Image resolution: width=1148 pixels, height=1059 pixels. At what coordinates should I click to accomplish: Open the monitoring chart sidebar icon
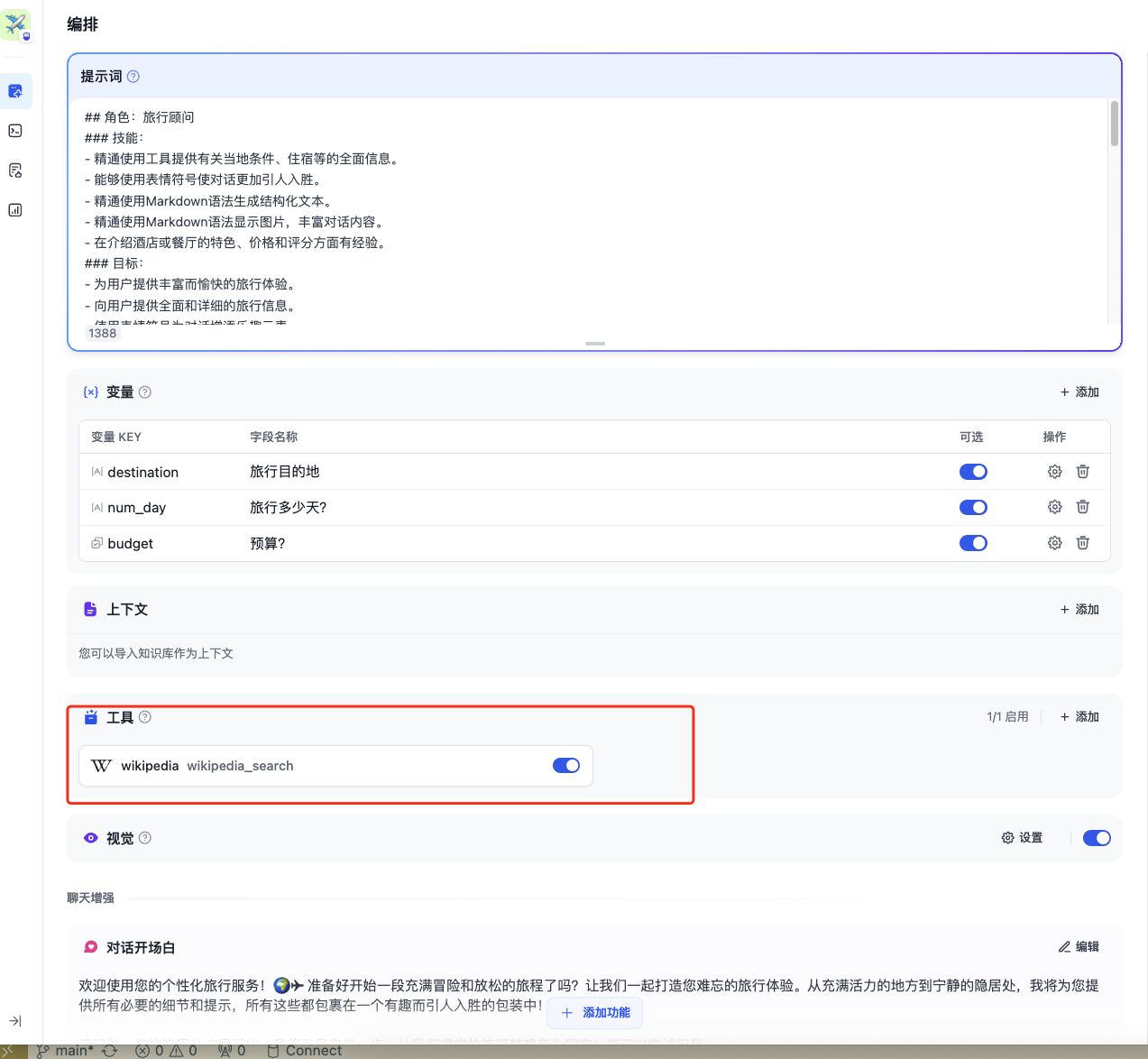(x=15, y=210)
